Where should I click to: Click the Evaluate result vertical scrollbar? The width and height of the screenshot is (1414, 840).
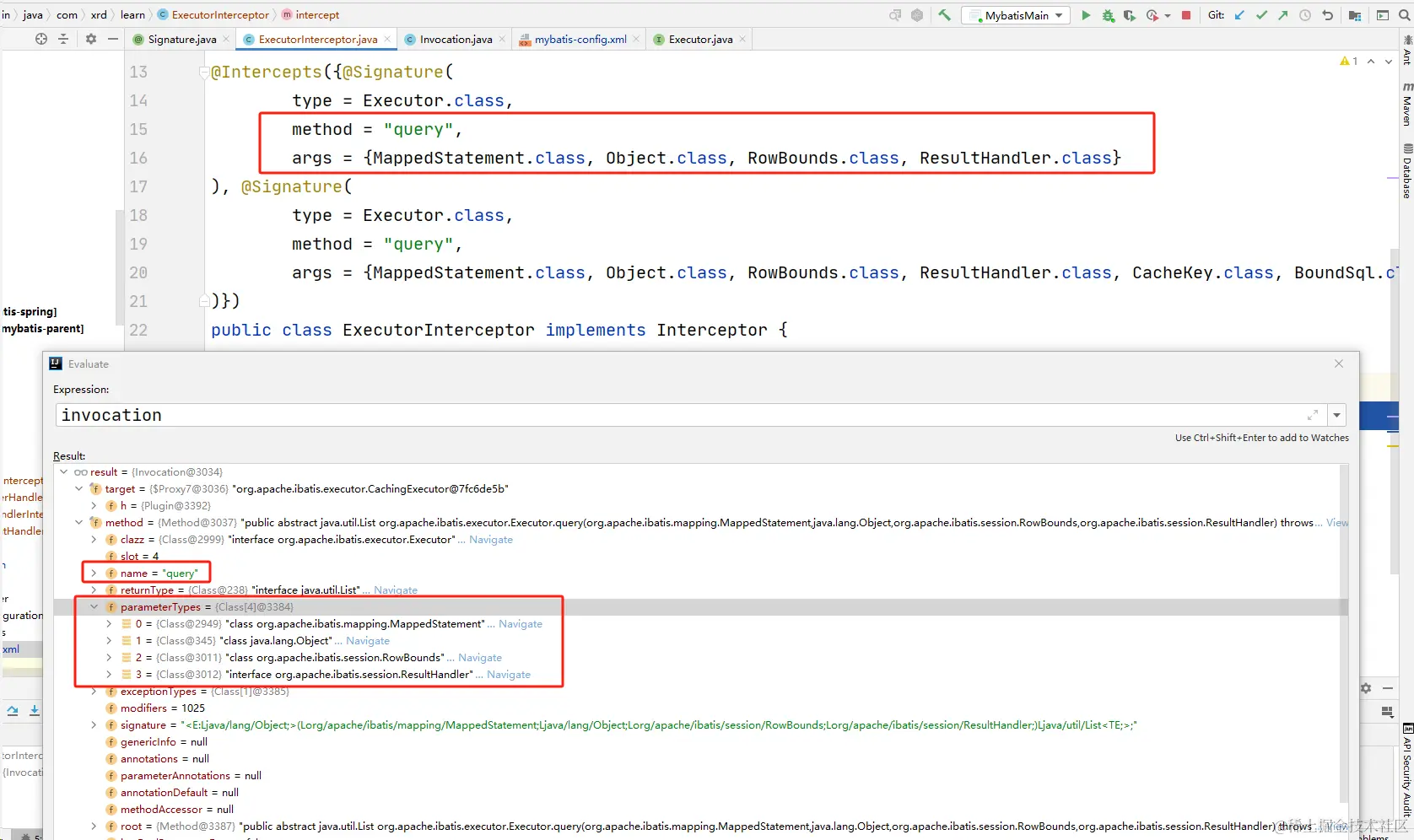click(x=1343, y=633)
